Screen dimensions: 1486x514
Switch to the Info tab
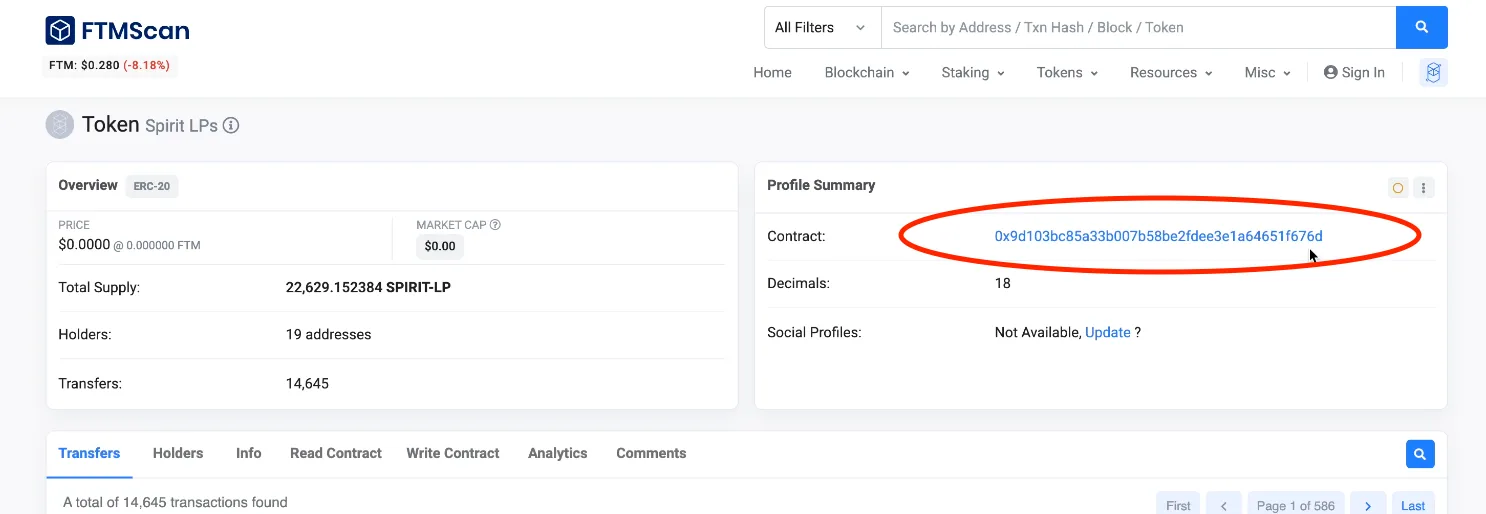[x=249, y=454]
